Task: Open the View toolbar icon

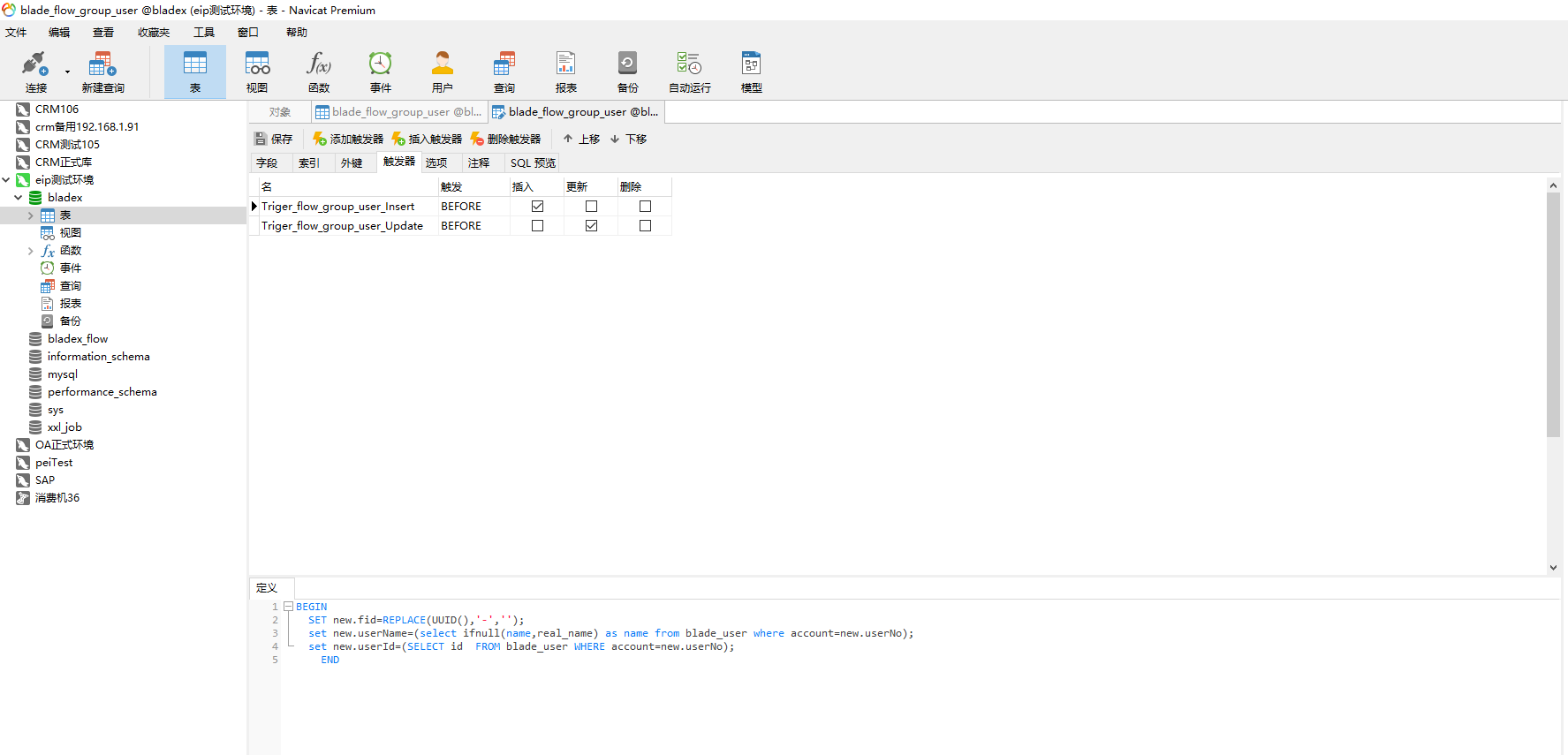Action: pos(257,72)
